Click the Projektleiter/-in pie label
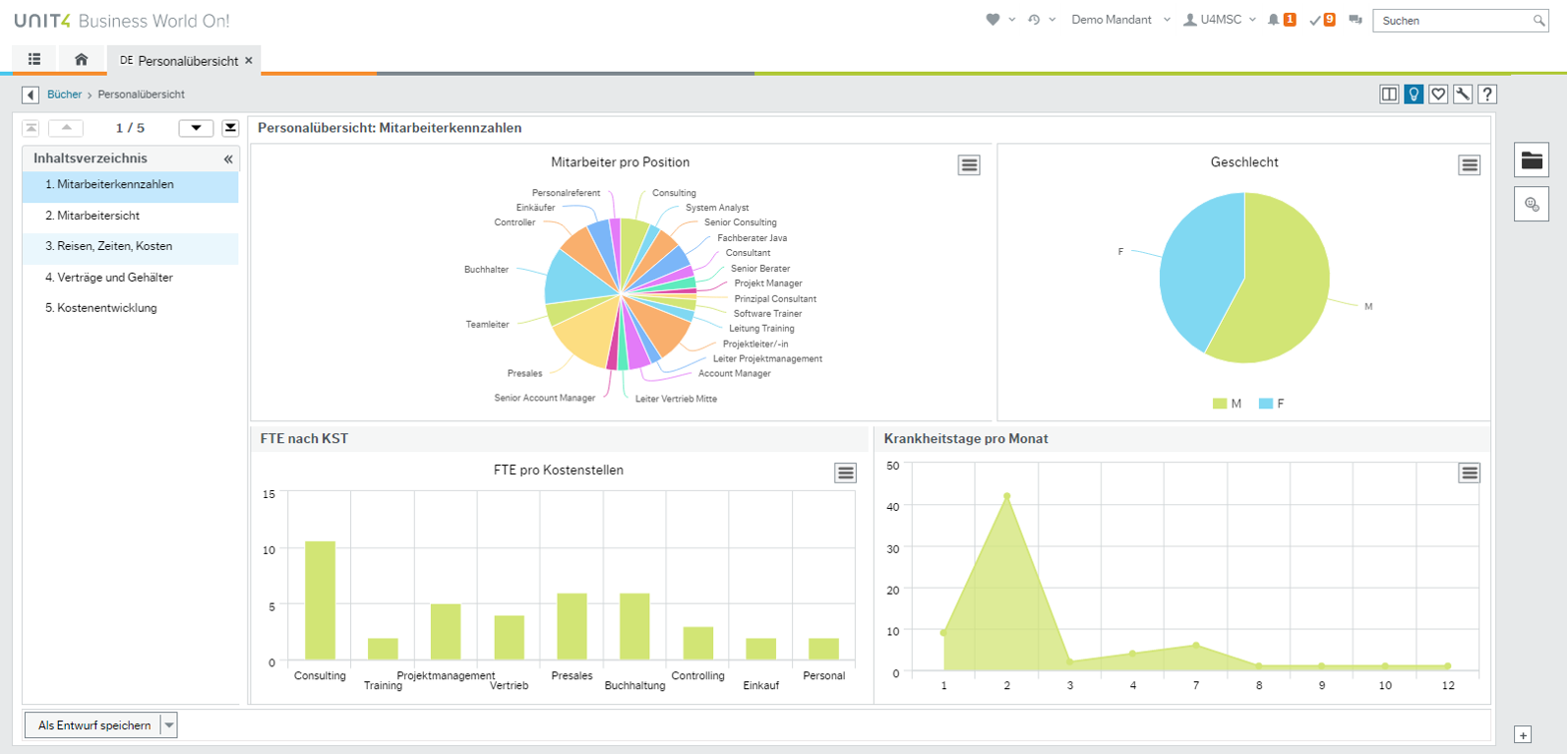 755,345
